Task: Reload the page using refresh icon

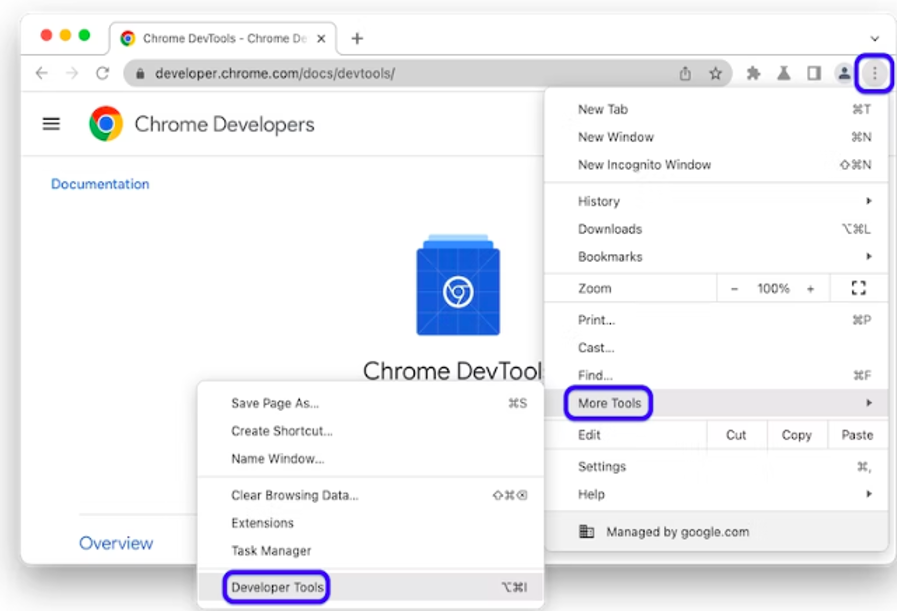Action: click(102, 73)
